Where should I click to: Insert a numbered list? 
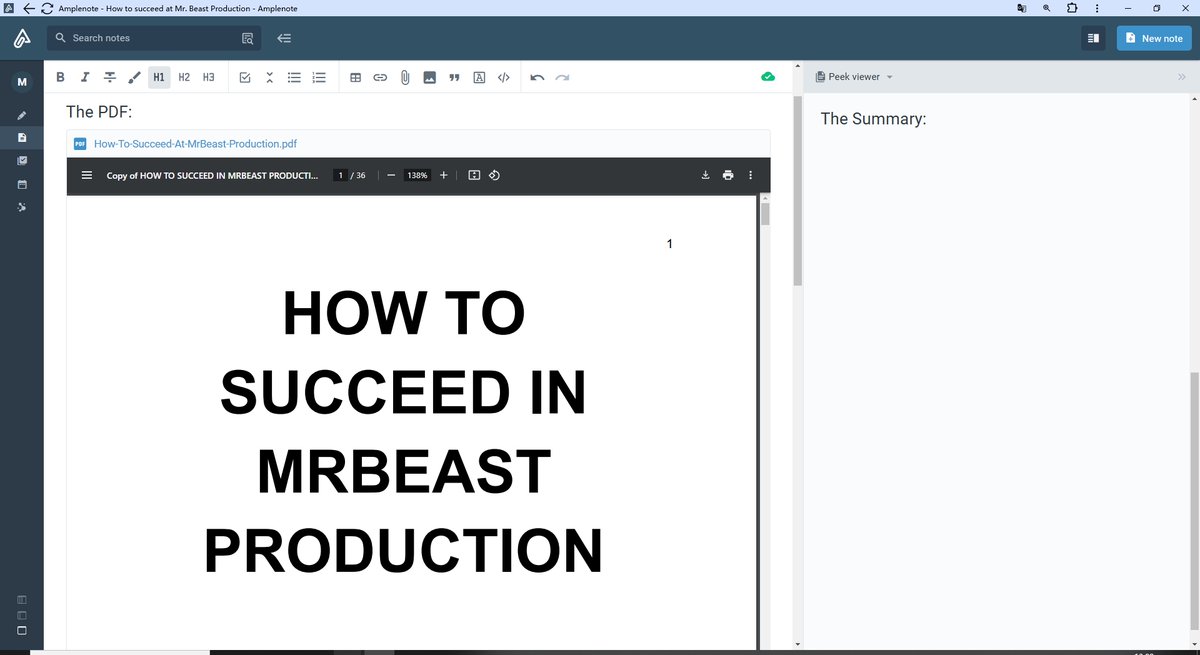click(x=319, y=77)
